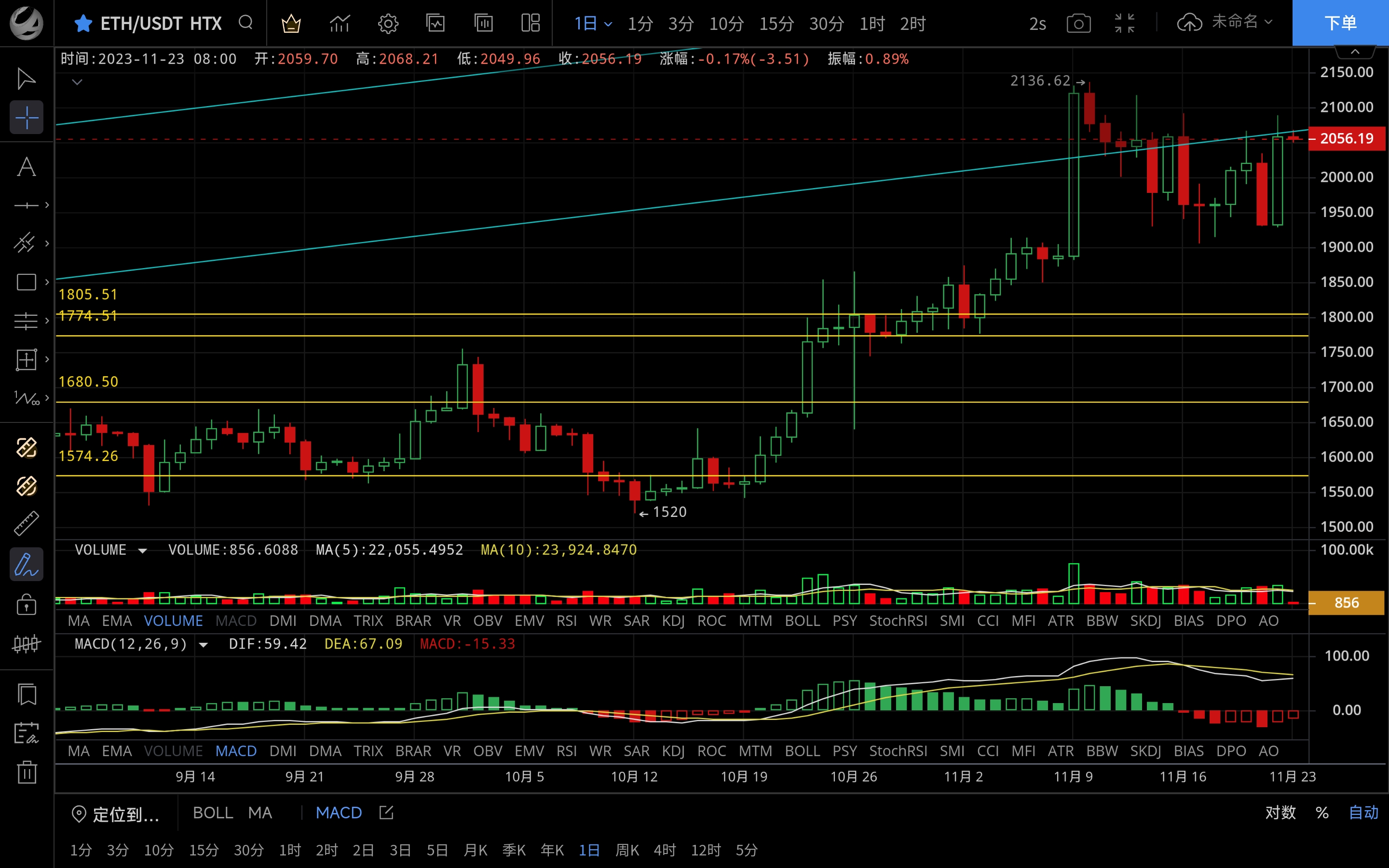Image resolution: width=1389 pixels, height=868 pixels.
Task: Toggle the lock drawings icon
Action: (26, 604)
